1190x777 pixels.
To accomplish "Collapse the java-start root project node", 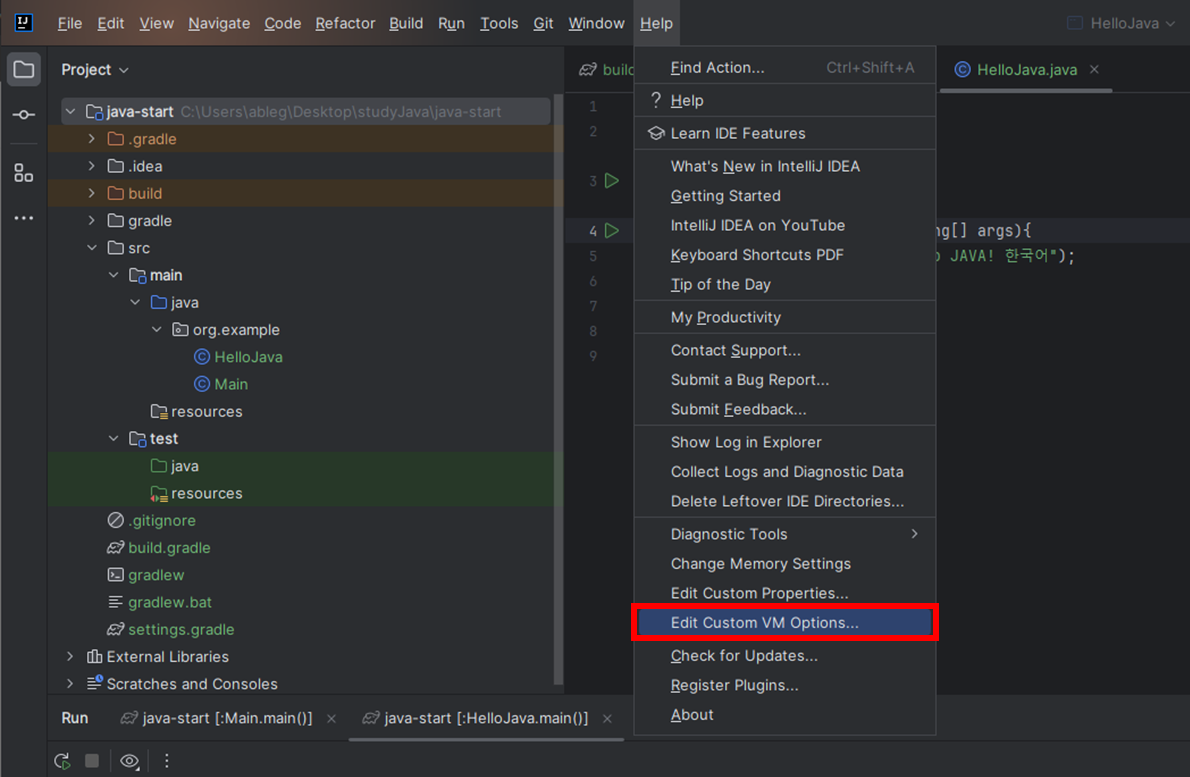I will [71, 112].
